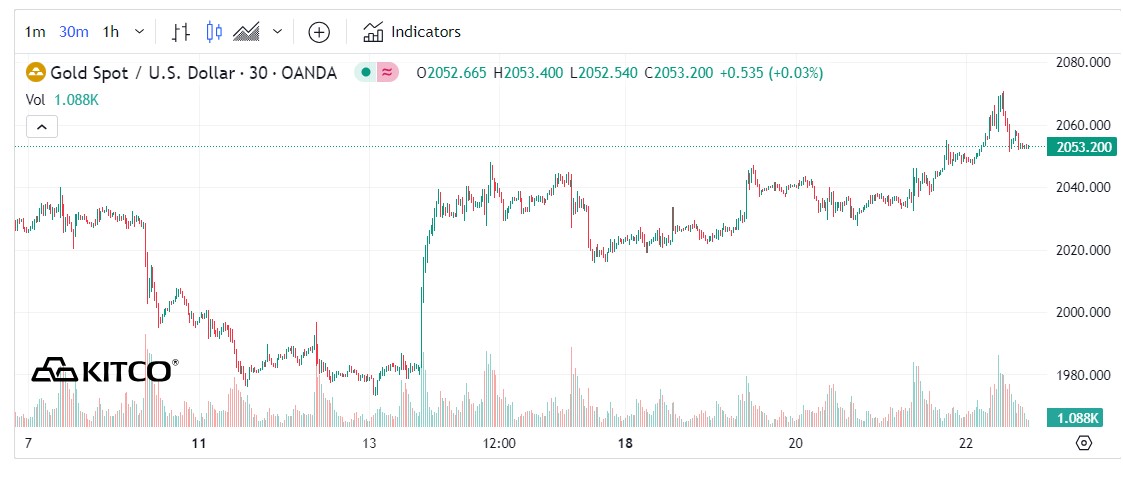Collapse the indicator legend with the chevron
Viewport: 1123px width, 482px height.
42,127
